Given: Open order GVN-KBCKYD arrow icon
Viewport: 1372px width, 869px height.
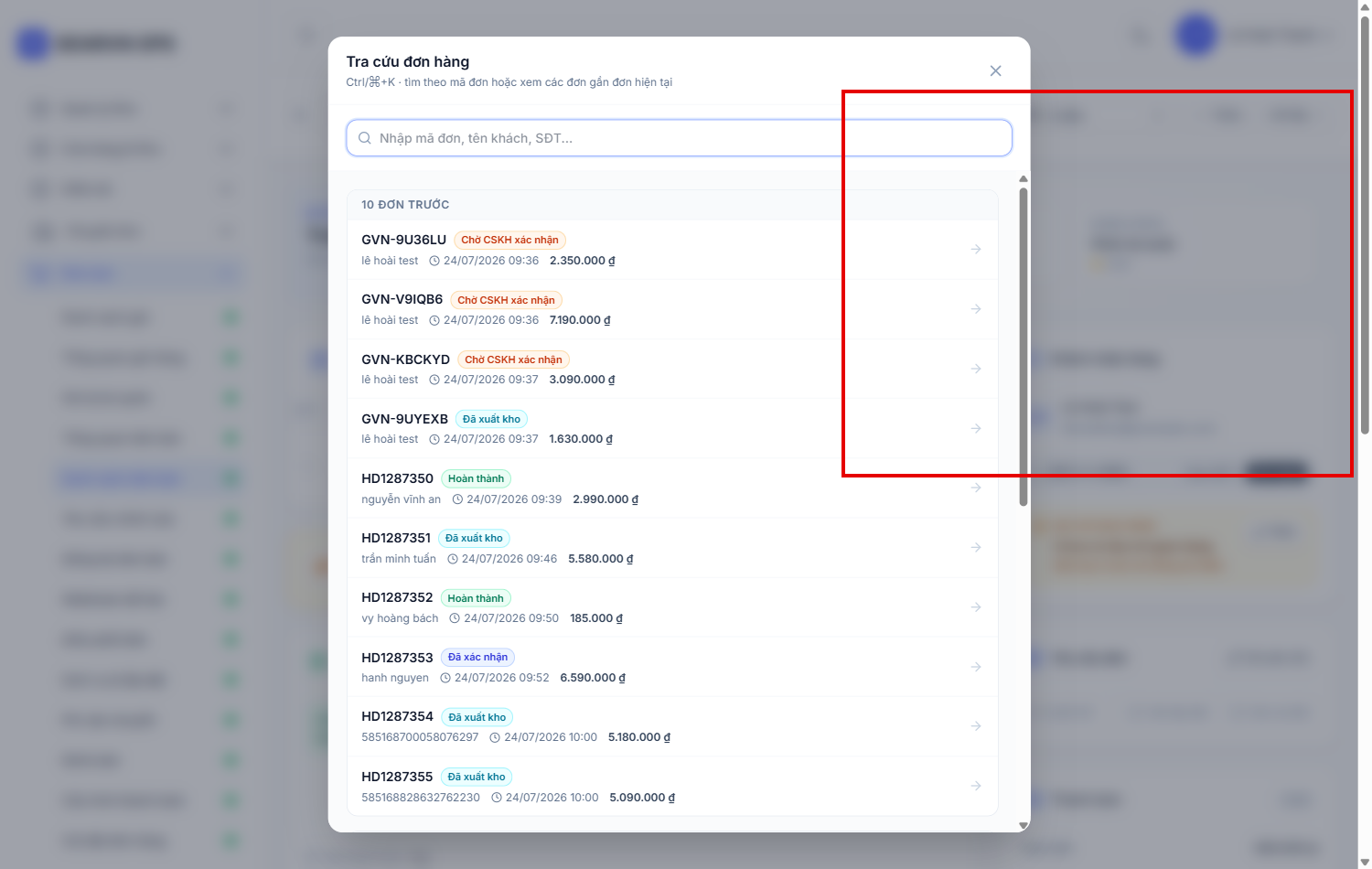Looking at the screenshot, I should pyautogui.click(x=976, y=369).
